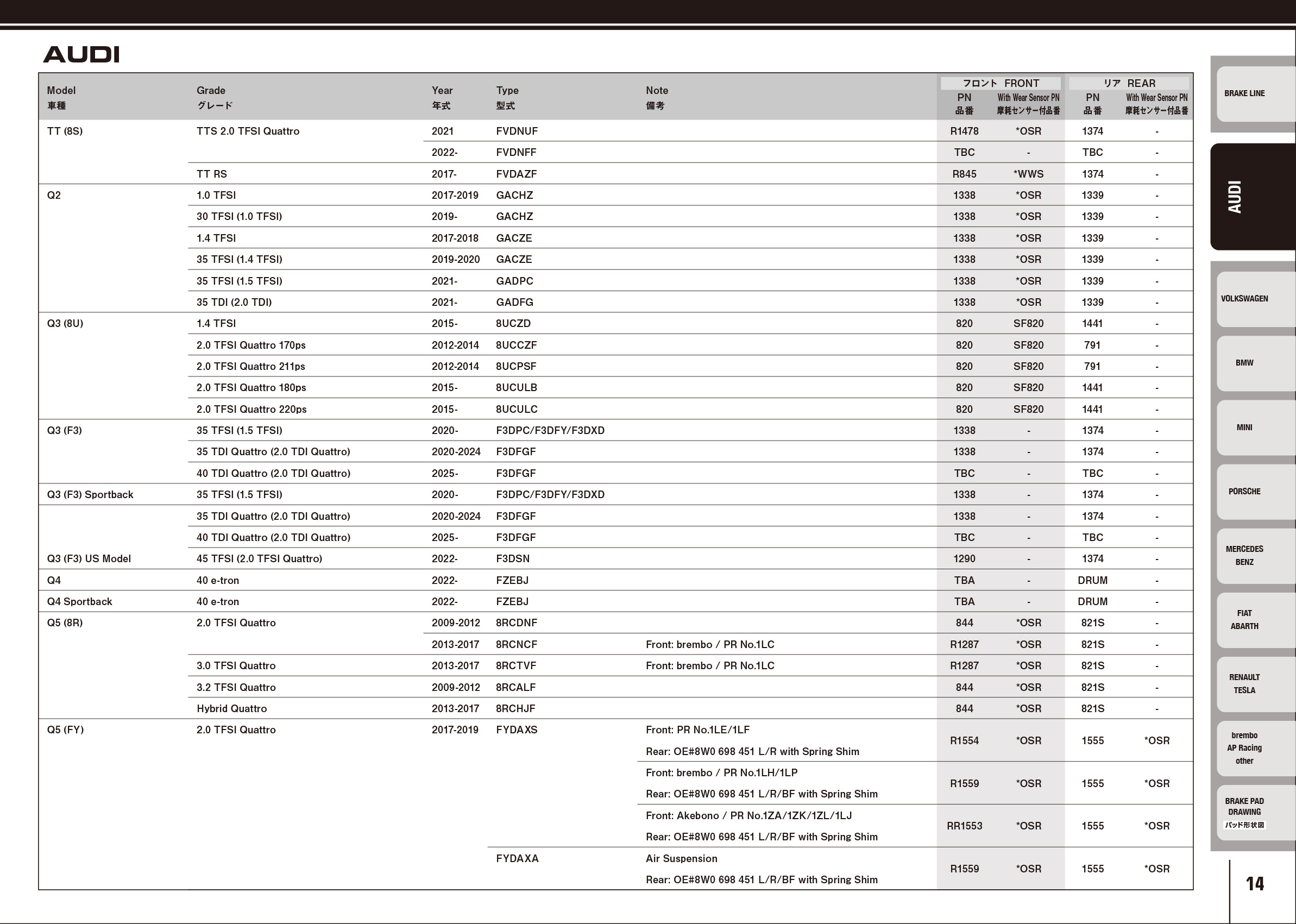Viewport: 1296px width, 924px height.
Task: Click the Year column header
Action: (442, 97)
